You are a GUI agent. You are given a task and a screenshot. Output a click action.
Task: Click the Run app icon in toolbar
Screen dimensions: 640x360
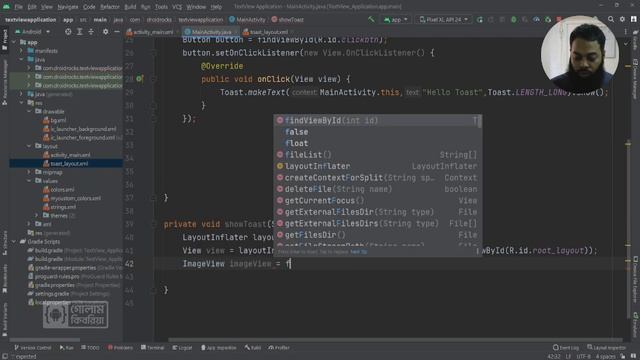[x=480, y=19]
